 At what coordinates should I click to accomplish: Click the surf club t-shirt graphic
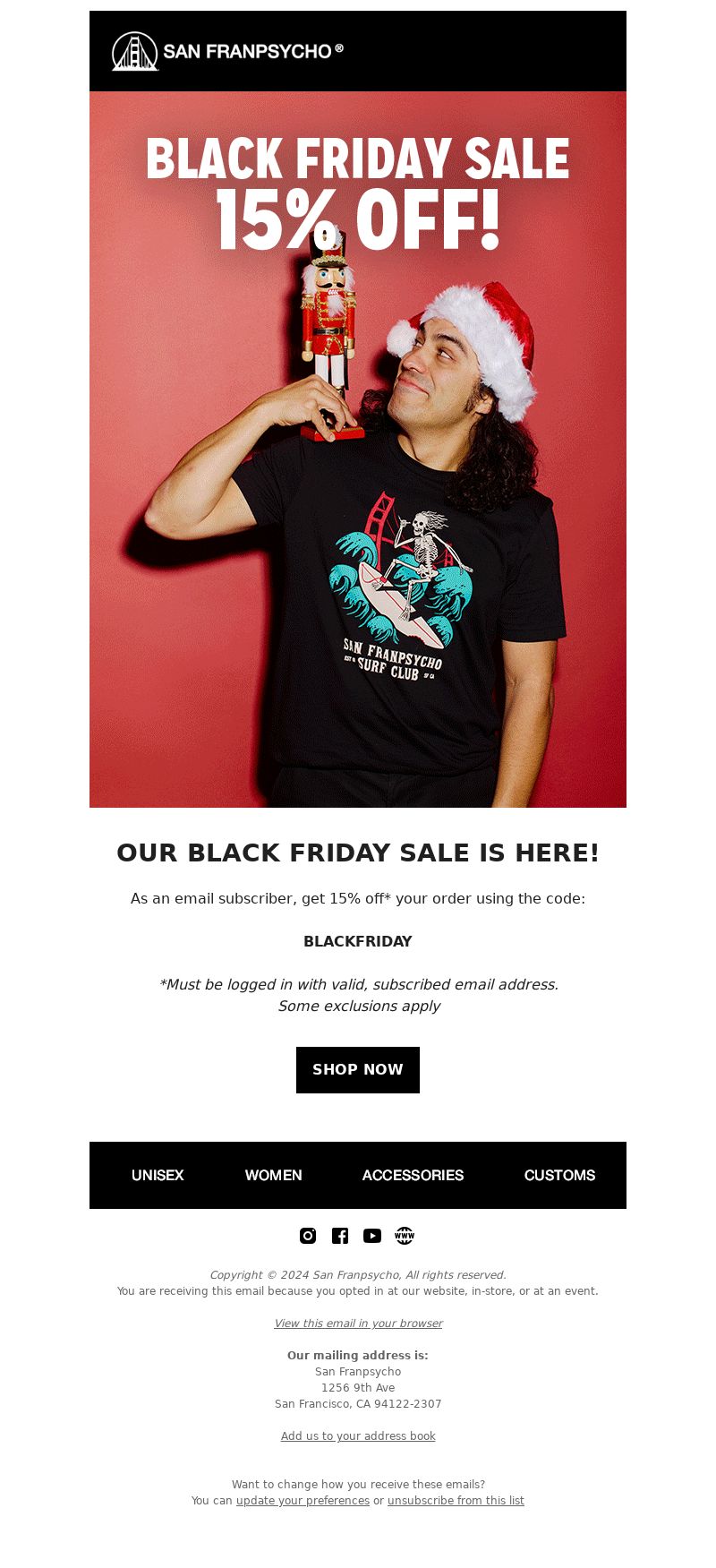399,587
